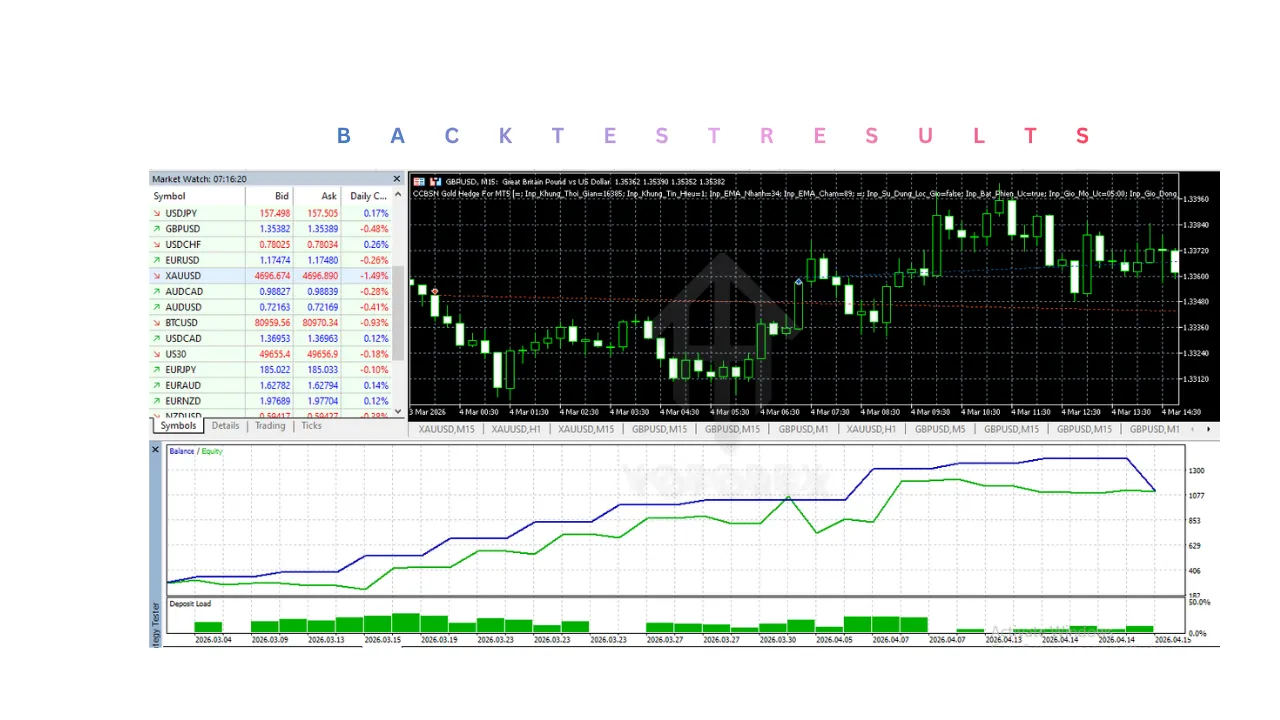Click the 2026.03.04 date label
The width and height of the screenshot is (1280, 720).
point(213,638)
